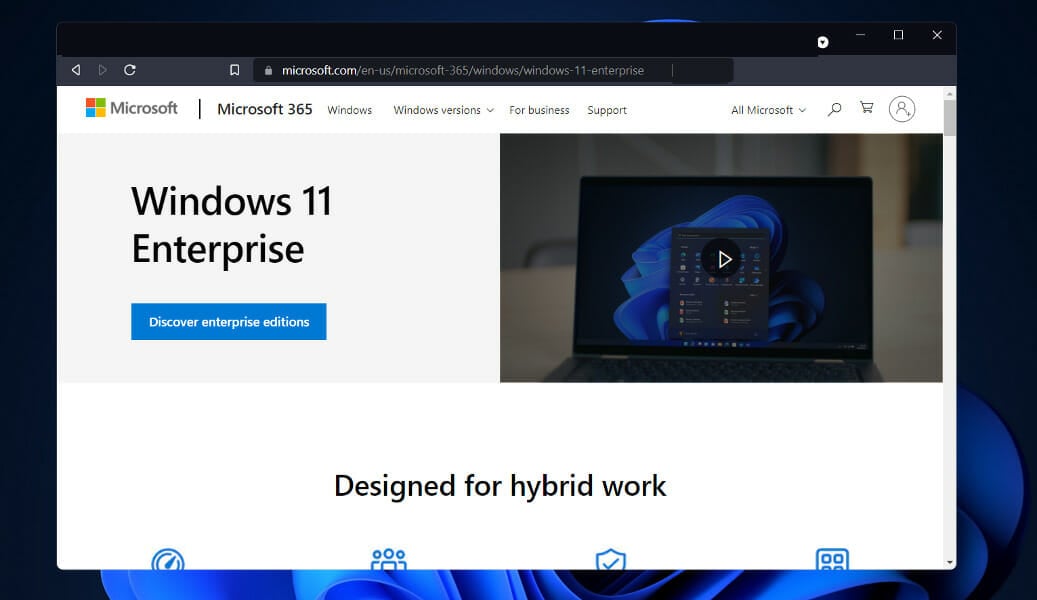Screen dimensions: 1037x600
Task: Click inside the browser address bar
Action: point(450,70)
